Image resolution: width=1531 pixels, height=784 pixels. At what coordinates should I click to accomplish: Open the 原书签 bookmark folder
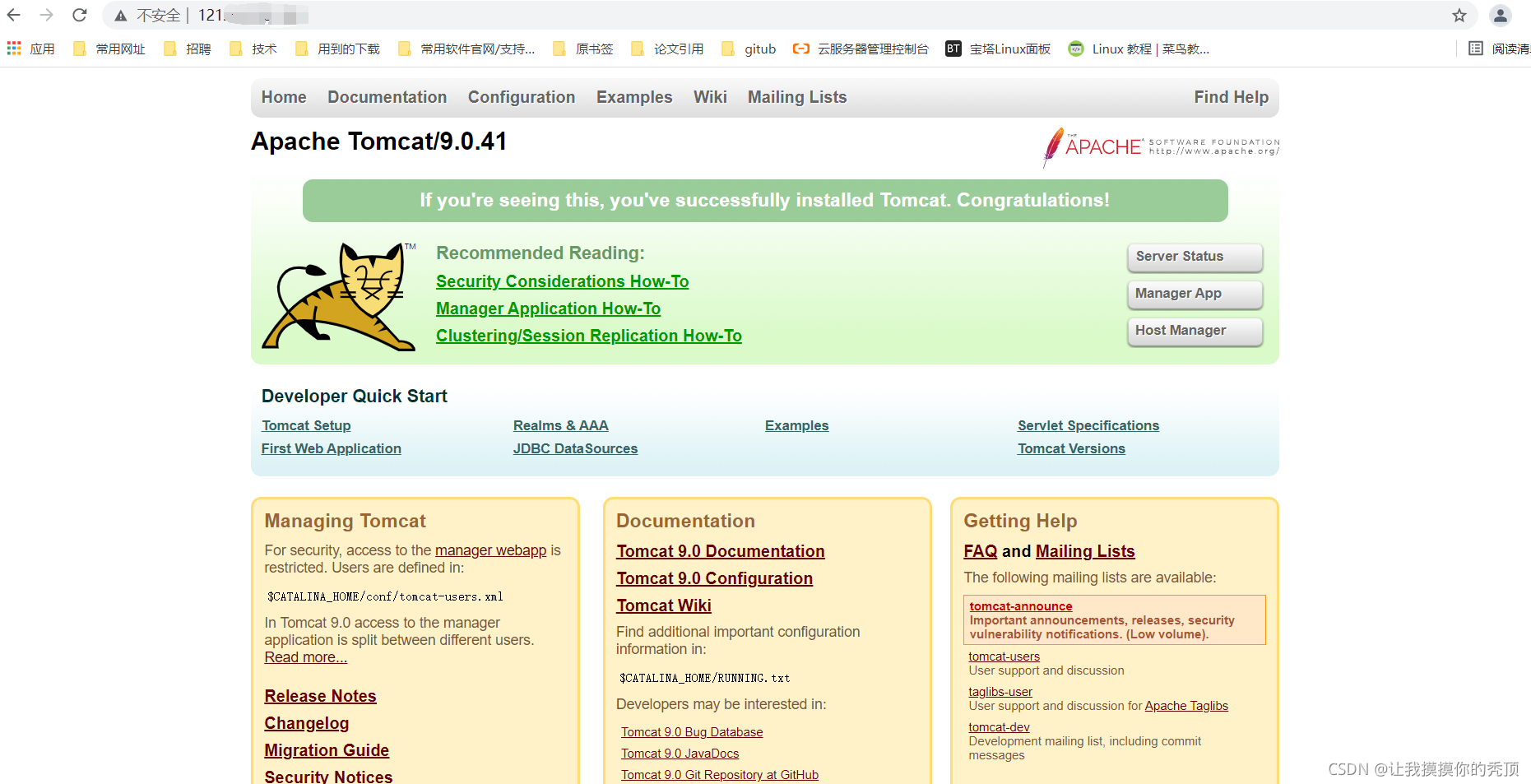tap(583, 49)
